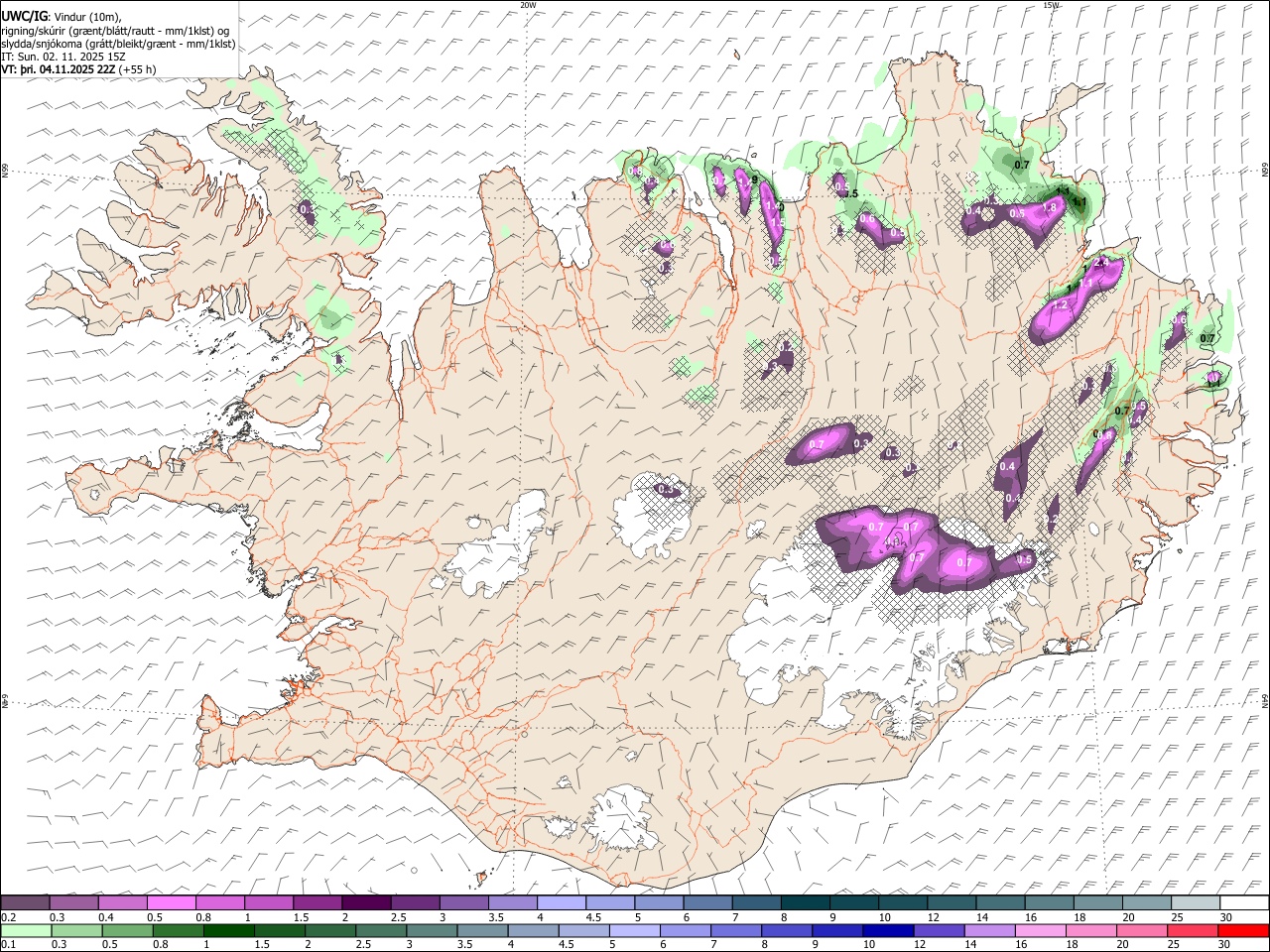Click the pale green swatch labeled 0.1
Viewport: 1270px width, 952px height.
(27, 930)
